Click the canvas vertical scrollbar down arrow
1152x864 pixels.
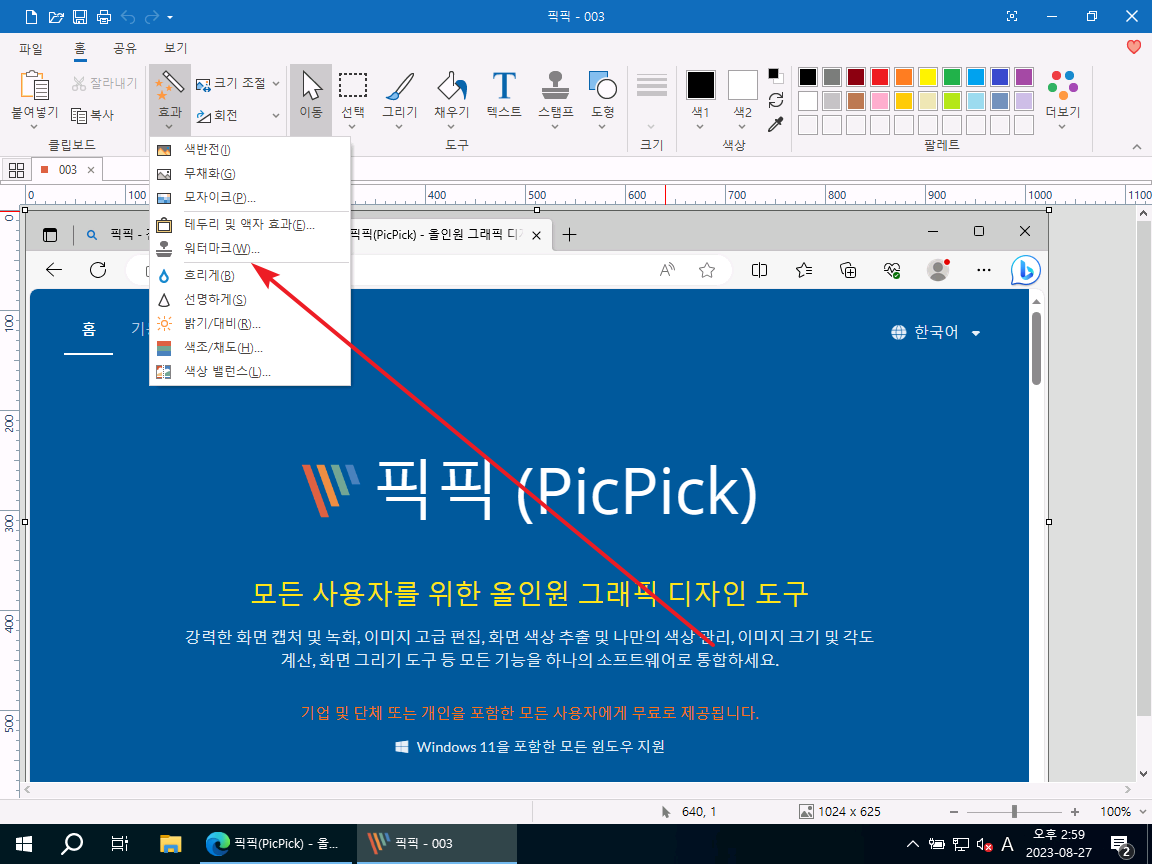1142,774
